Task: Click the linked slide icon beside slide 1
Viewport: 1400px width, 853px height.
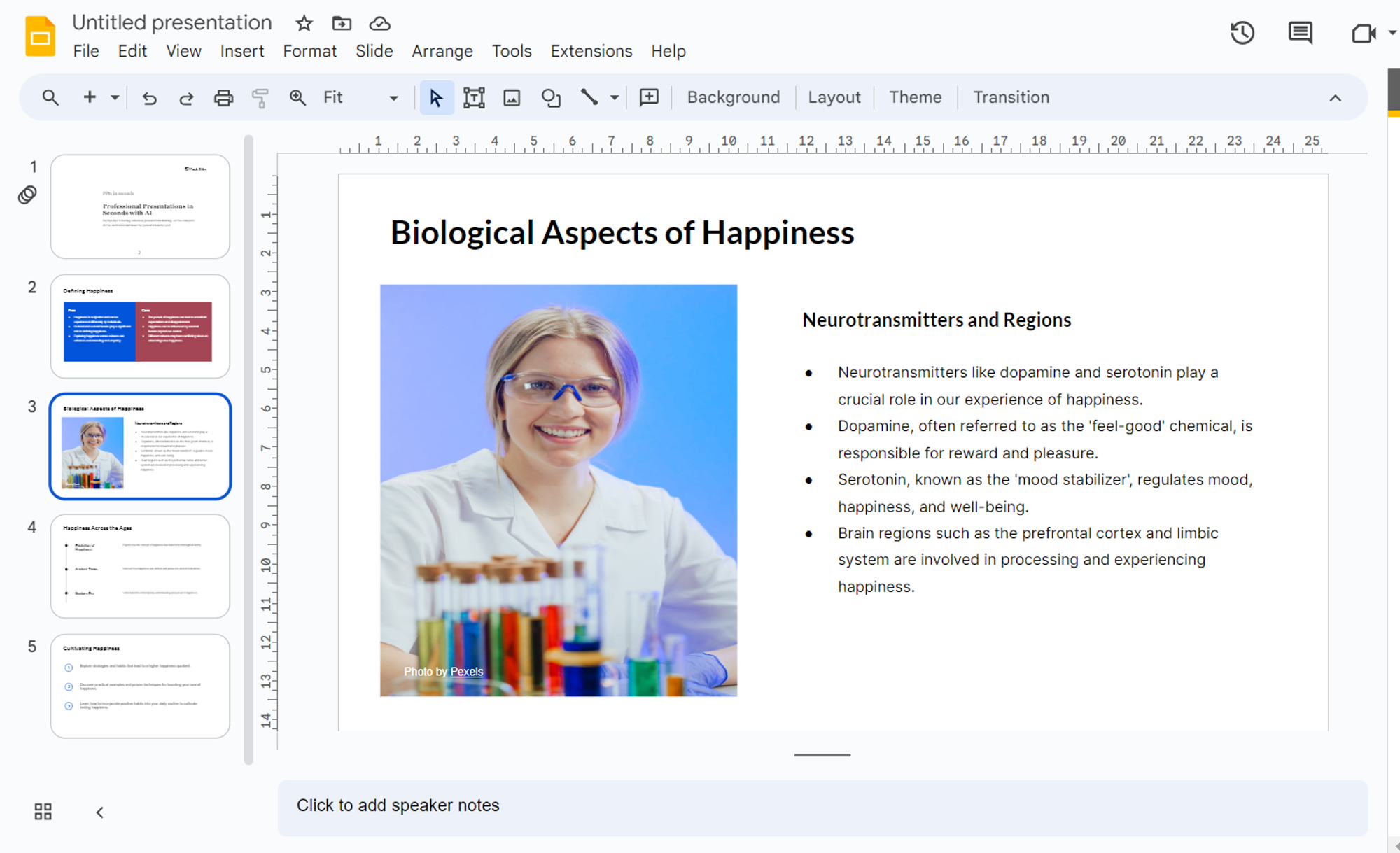Action: [27, 195]
